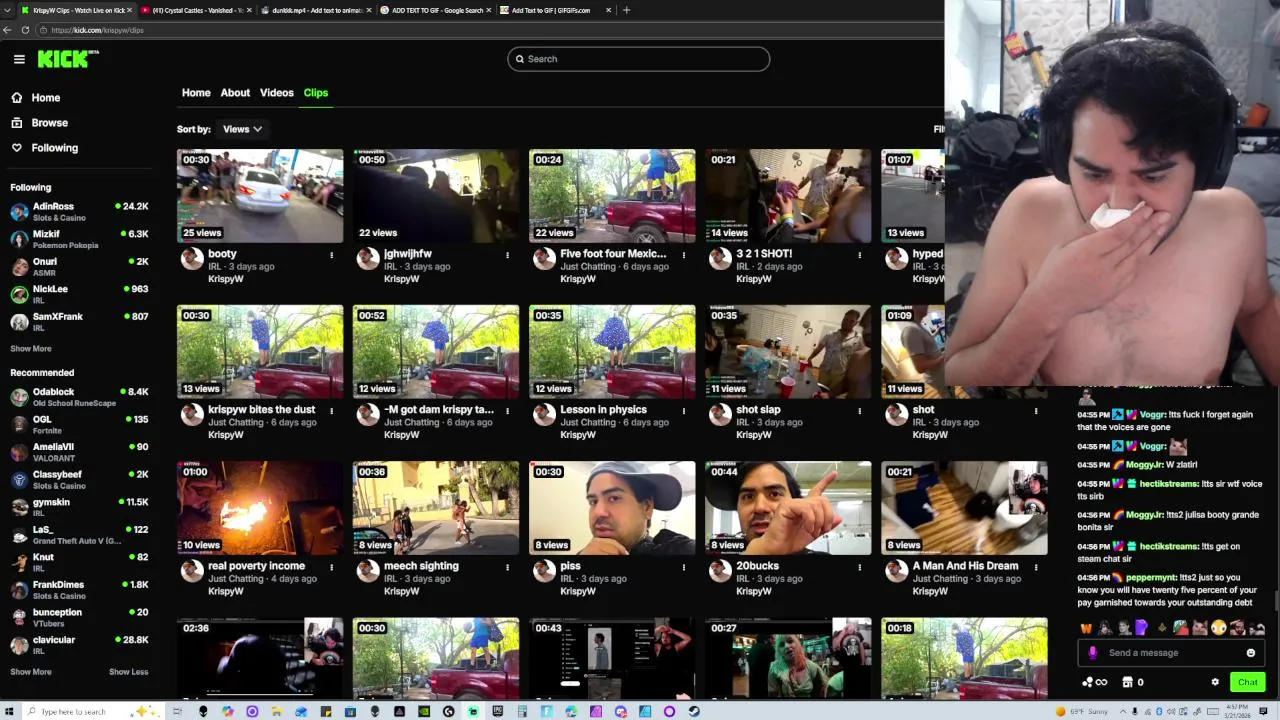Click the purple microphone in chat input
The image size is (1280, 720).
[x=1092, y=653]
